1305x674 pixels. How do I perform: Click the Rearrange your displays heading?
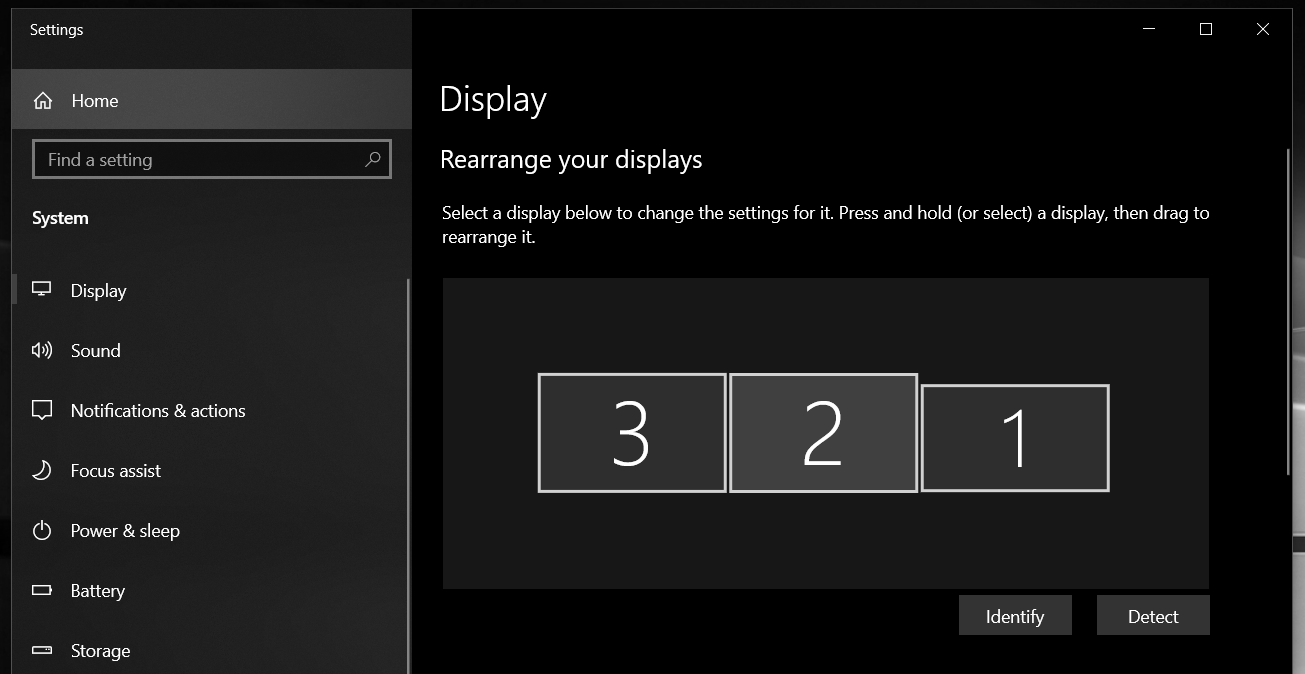(x=571, y=159)
